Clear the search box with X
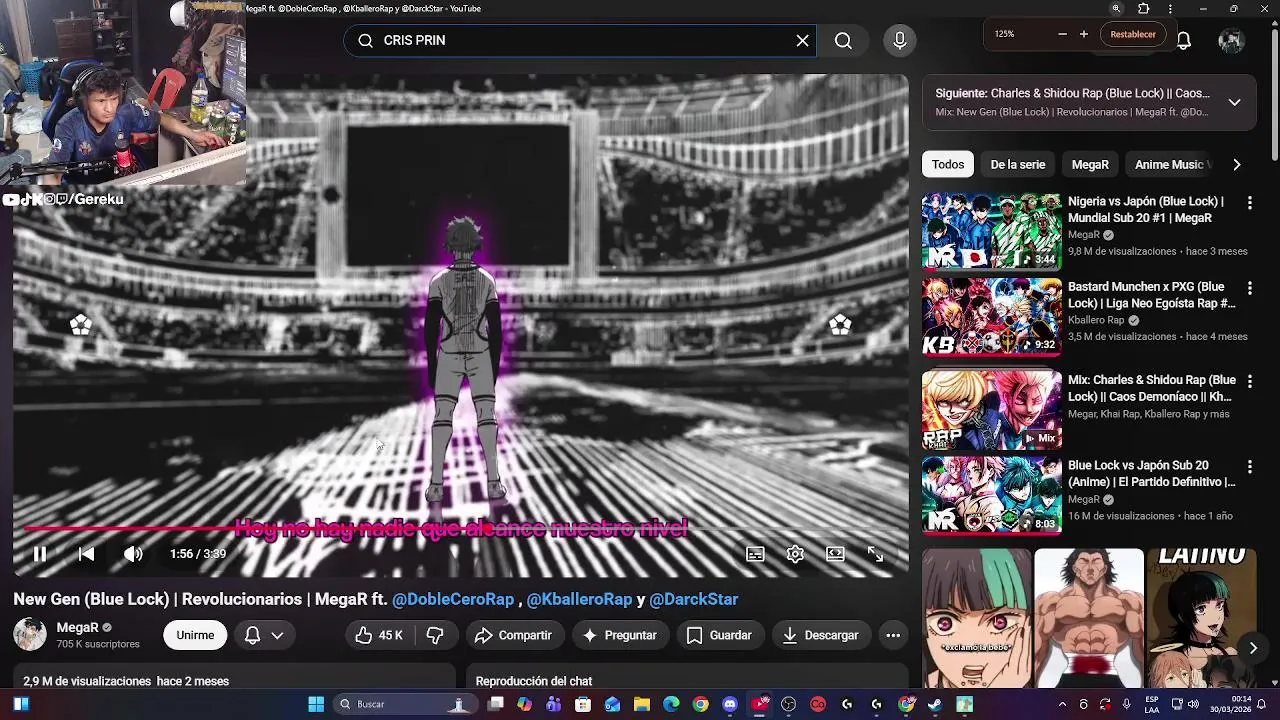1280x720 pixels. pos(802,40)
